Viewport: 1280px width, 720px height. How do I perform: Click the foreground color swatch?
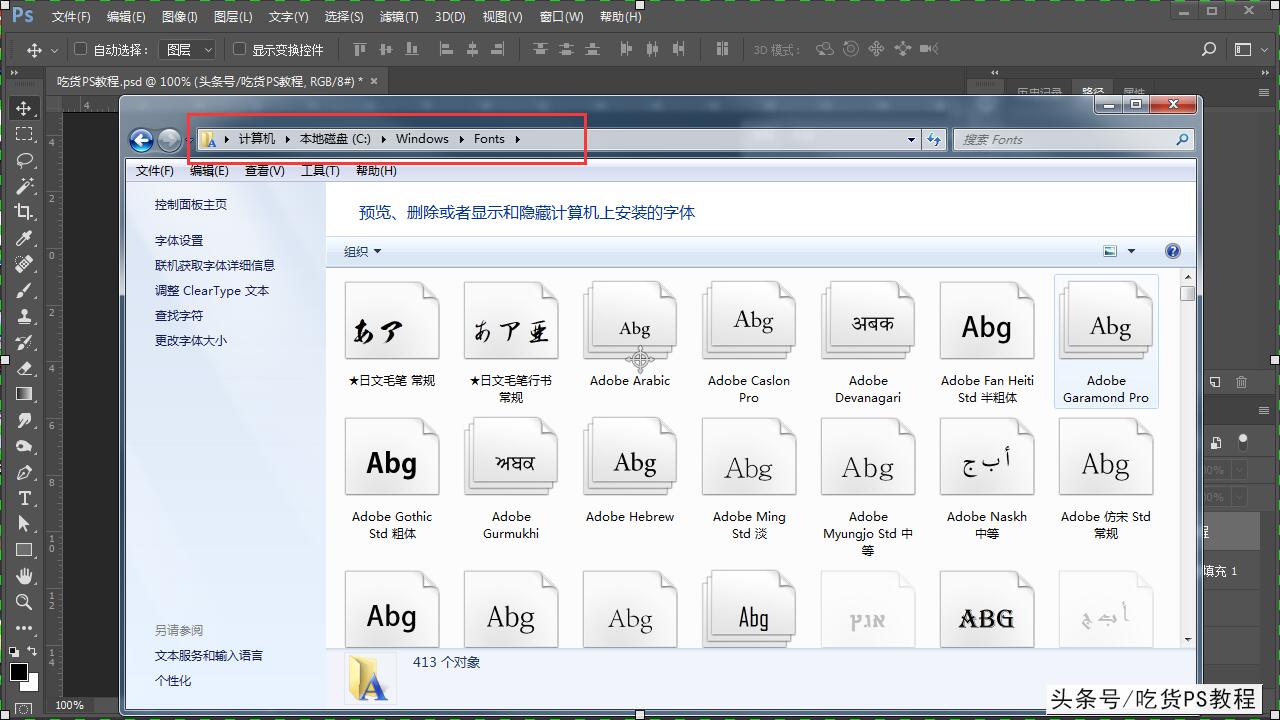click(19, 672)
